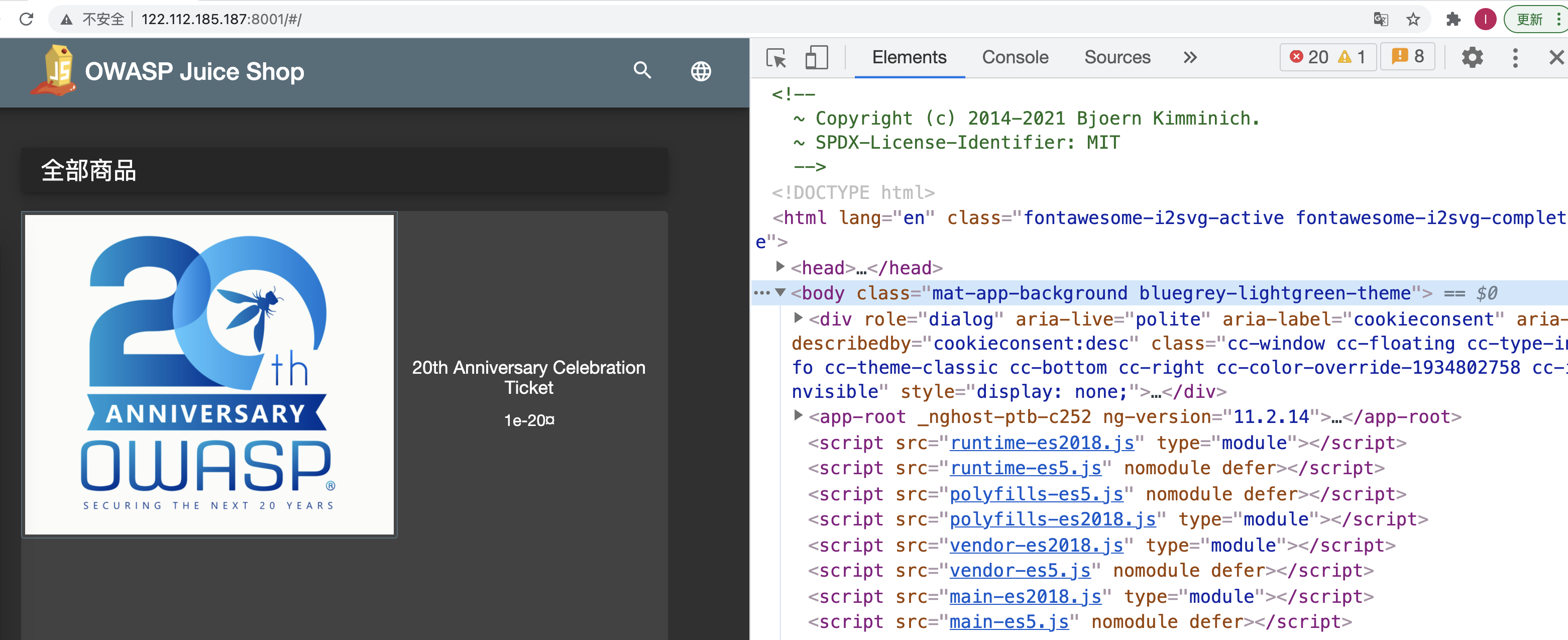
Task: Switch to the Sources tab
Action: [1117, 58]
